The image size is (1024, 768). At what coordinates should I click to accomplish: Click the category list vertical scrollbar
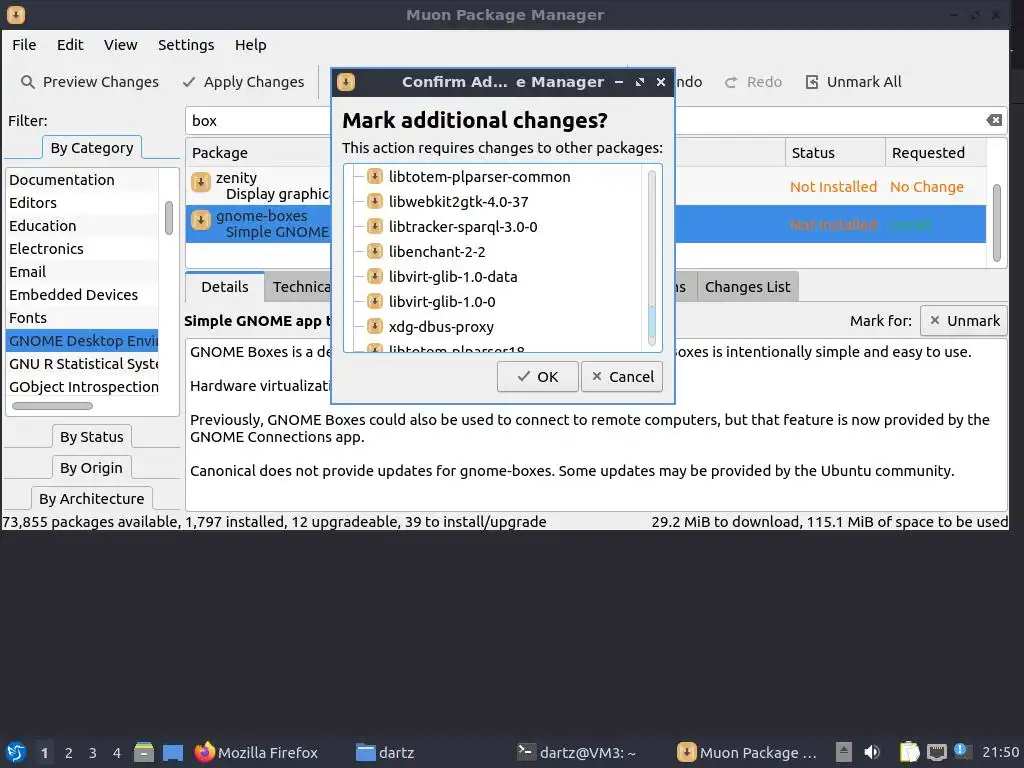[169, 217]
